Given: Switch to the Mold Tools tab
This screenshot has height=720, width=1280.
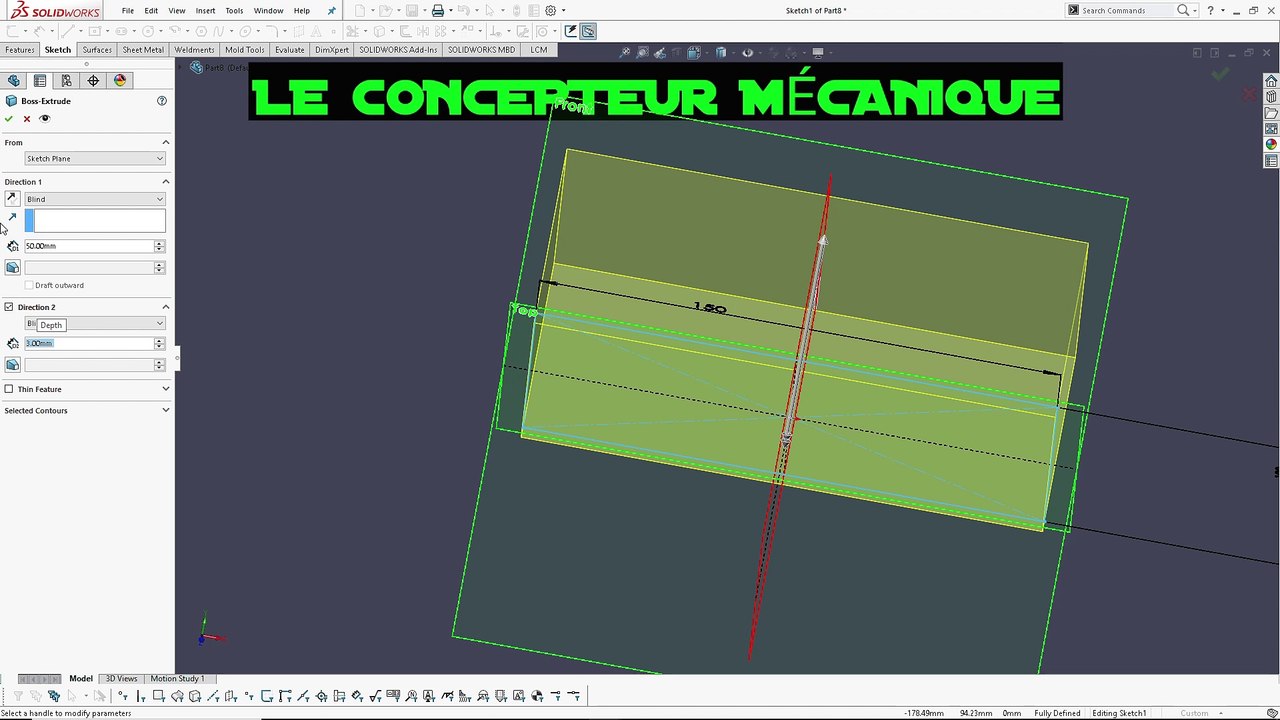Looking at the screenshot, I should pos(245,49).
